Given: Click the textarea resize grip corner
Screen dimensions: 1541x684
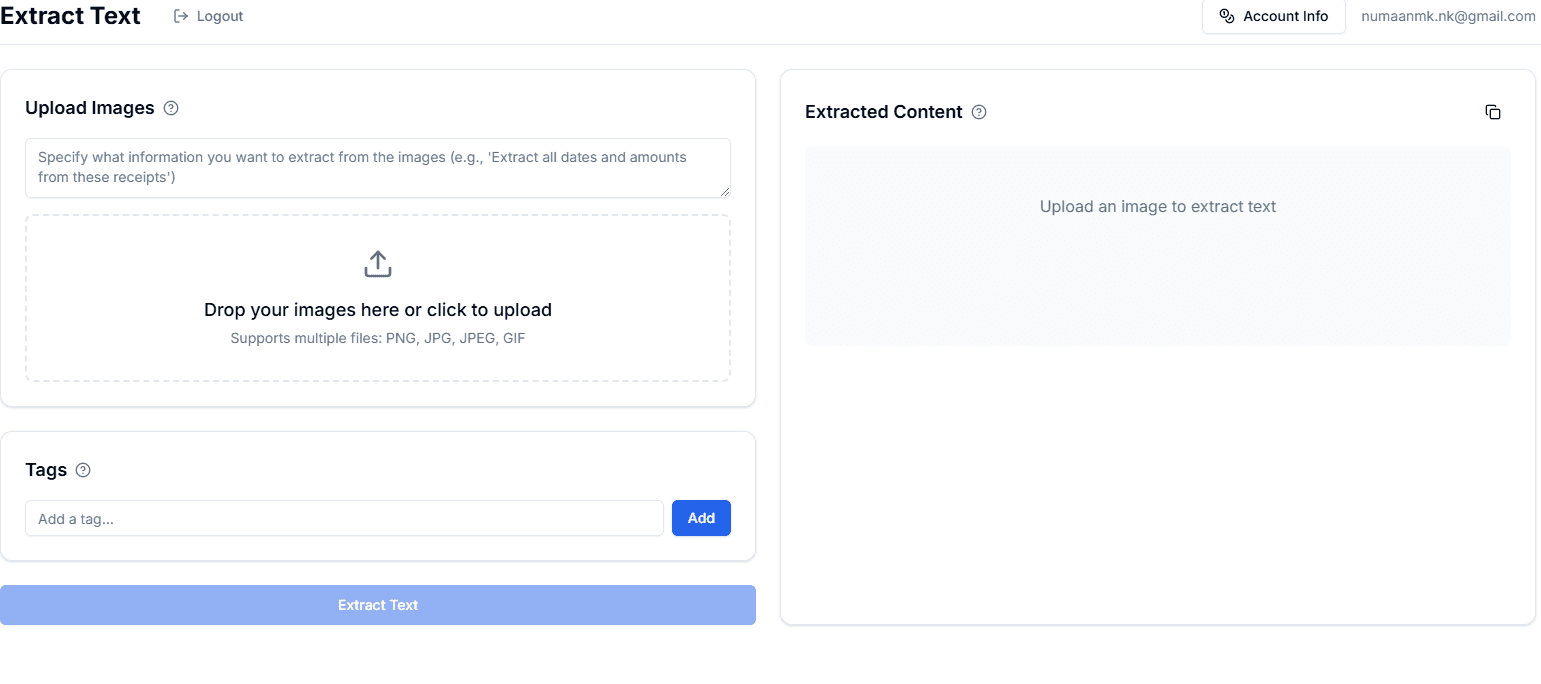Looking at the screenshot, I should [x=725, y=192].
